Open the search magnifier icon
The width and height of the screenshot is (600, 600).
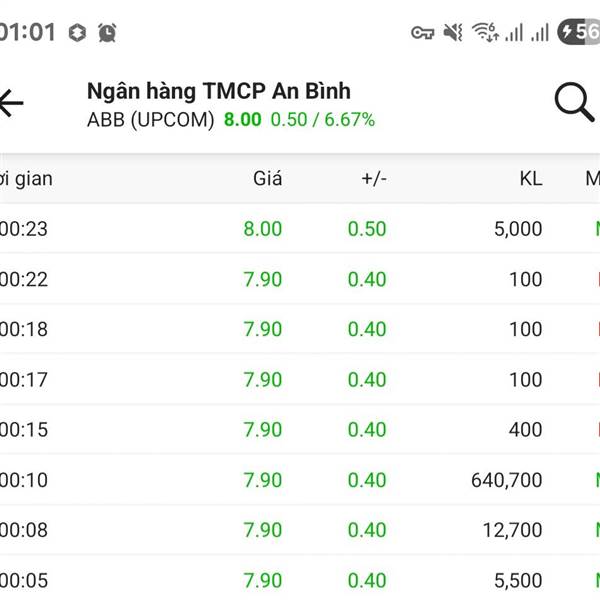(574, 102)
